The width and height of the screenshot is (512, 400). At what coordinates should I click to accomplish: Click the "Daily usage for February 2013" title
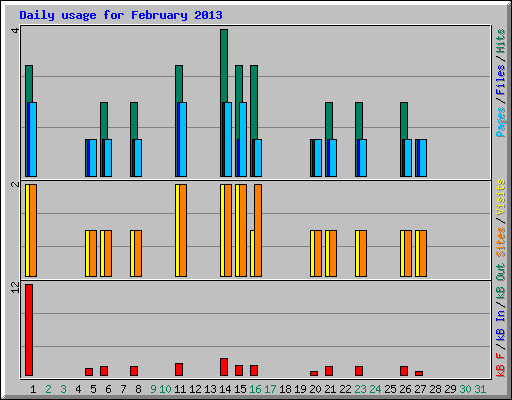click(121, 16)
